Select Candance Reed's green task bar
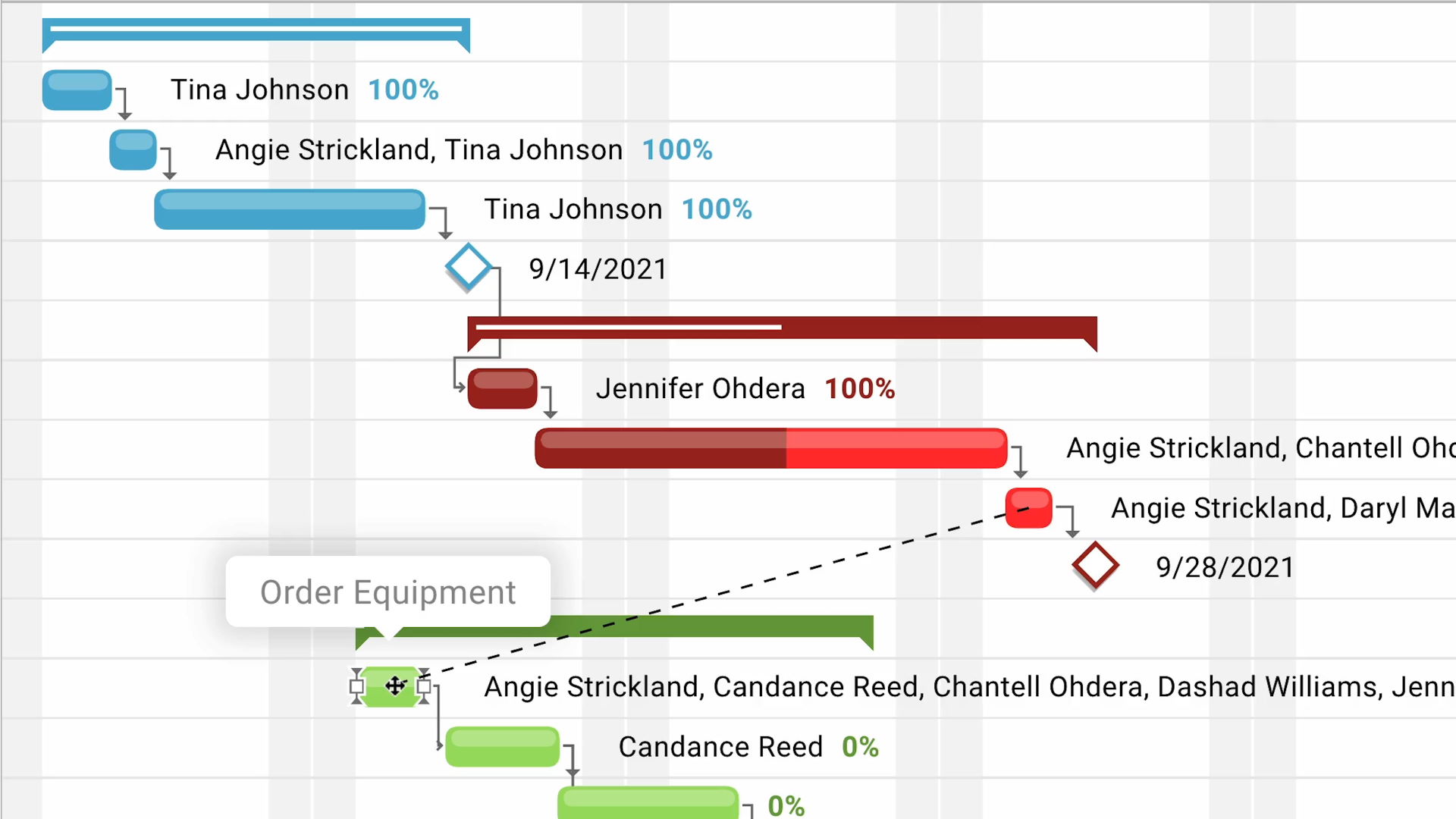Viewport: 1456px width, 819px height. coord(502,746)
